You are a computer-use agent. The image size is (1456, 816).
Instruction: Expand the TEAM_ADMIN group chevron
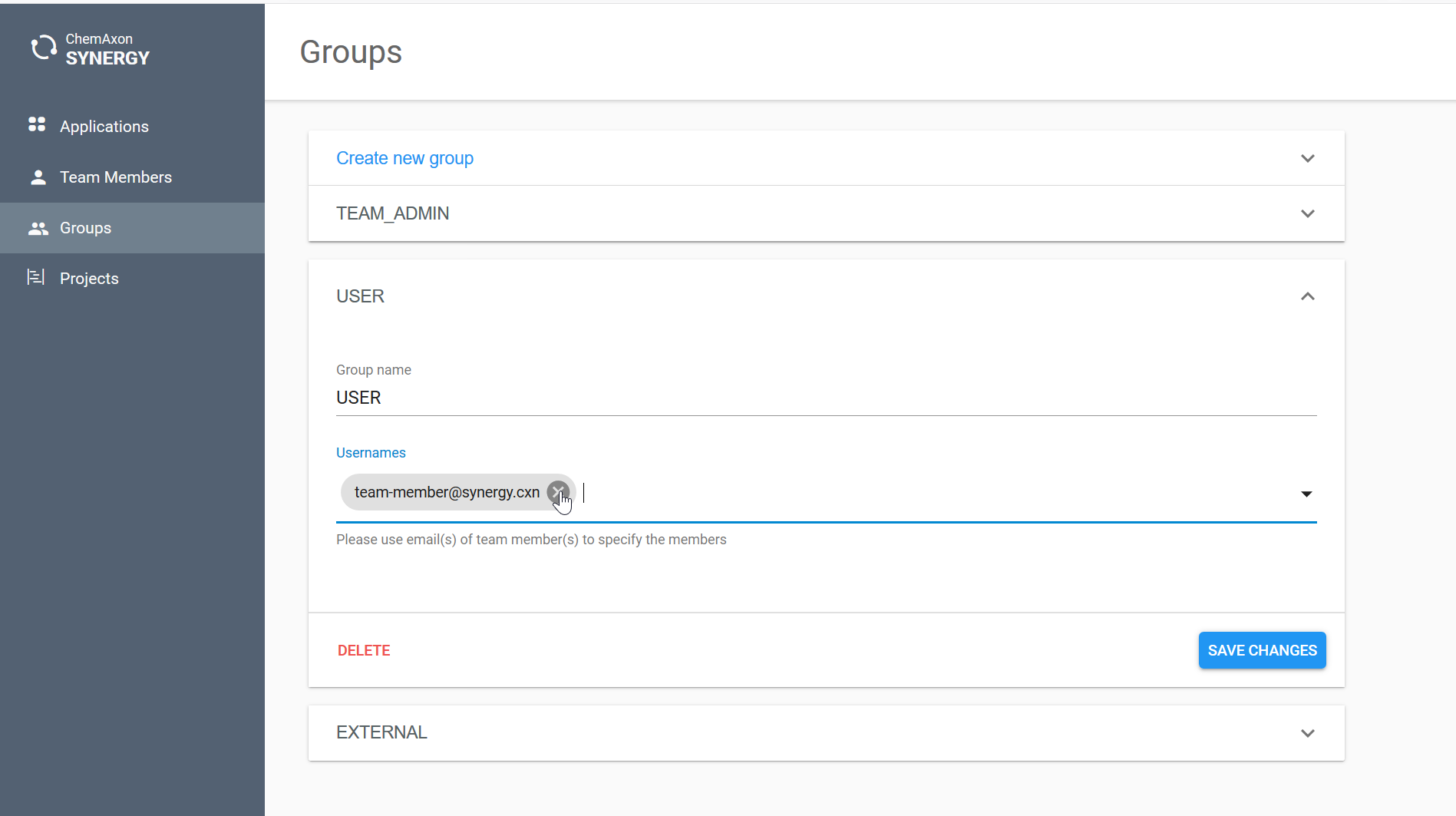coord(1307,213)
